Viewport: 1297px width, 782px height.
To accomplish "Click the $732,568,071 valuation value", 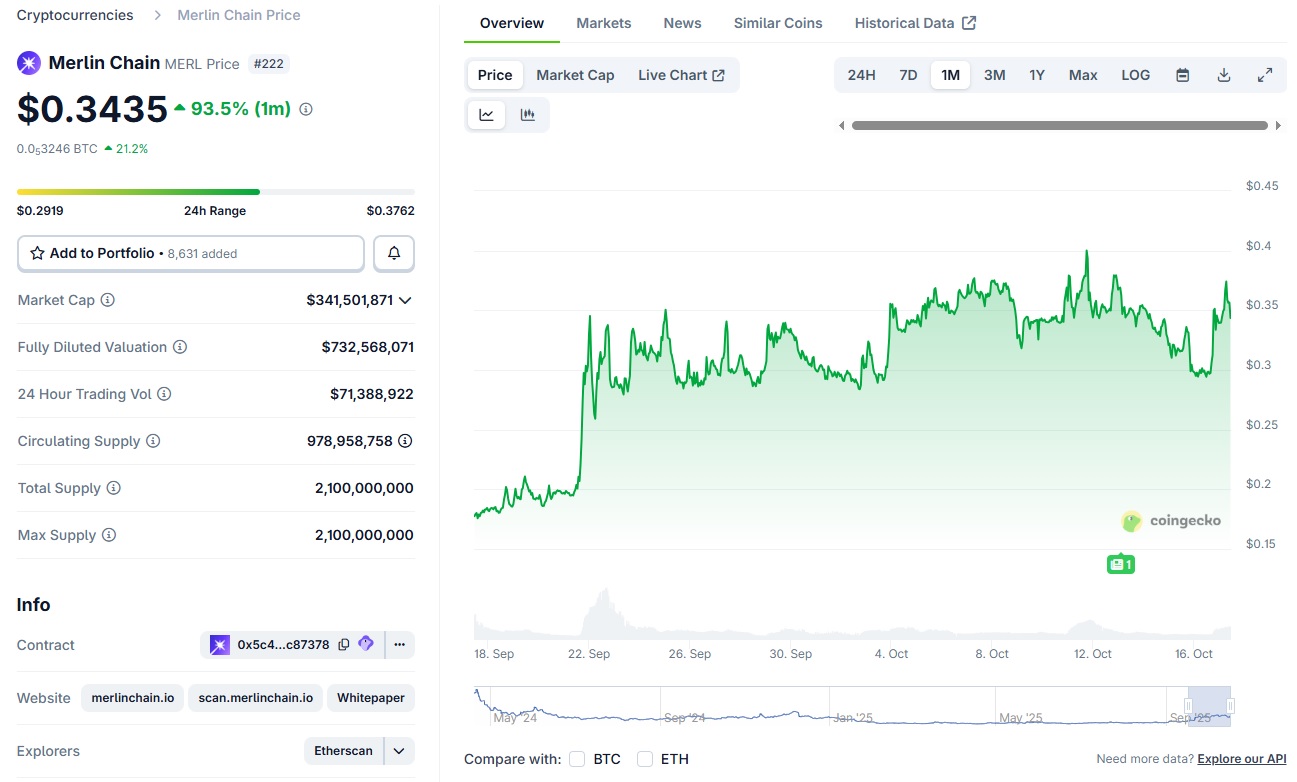I will pos(368,347).
